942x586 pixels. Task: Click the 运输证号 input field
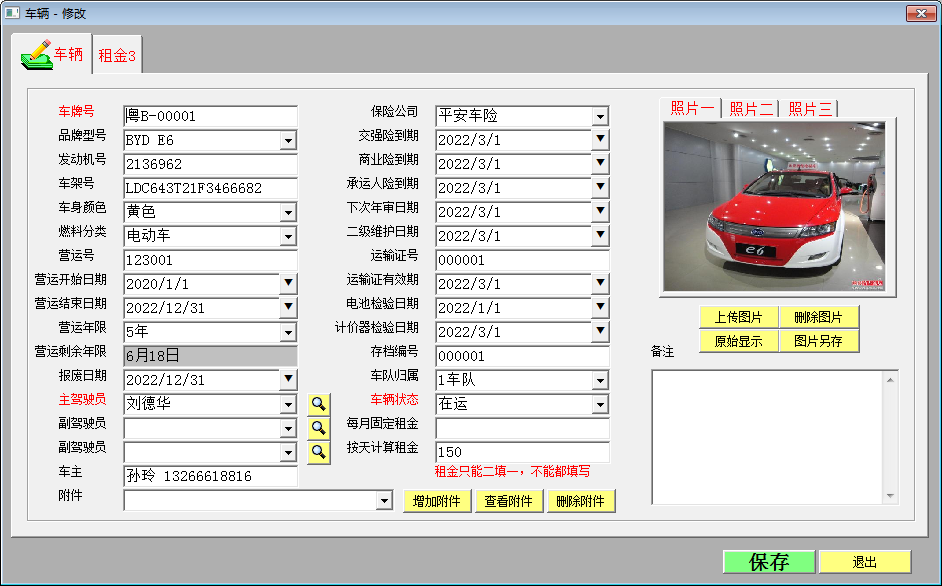pyautogui.click(x=522, y=260)
